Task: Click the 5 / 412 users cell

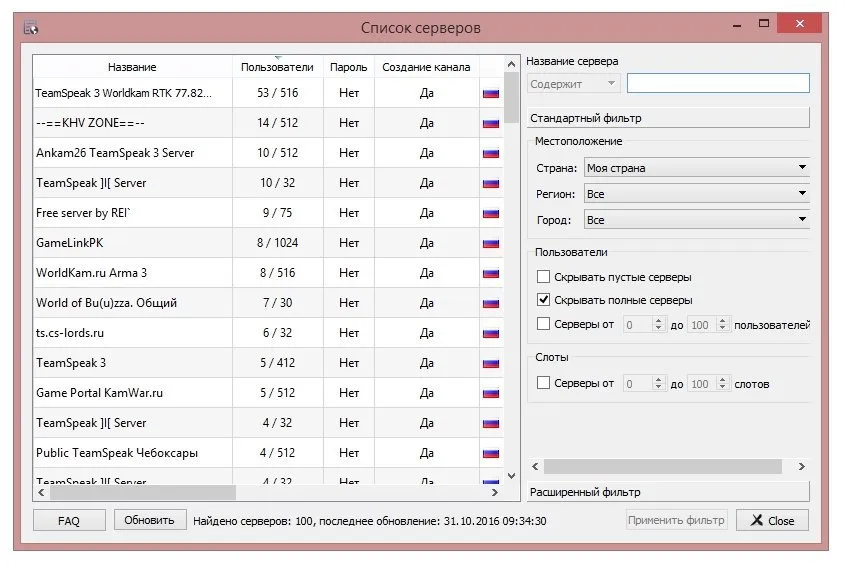Action: (277, 363)
